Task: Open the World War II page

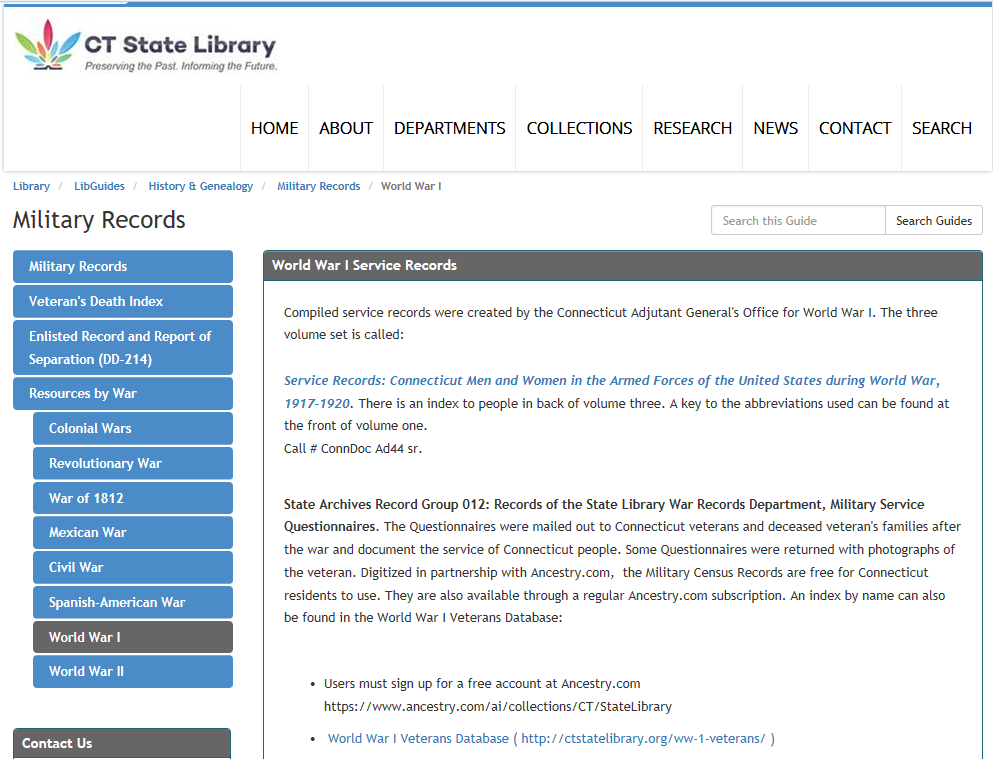Action: tap(133, 671)
